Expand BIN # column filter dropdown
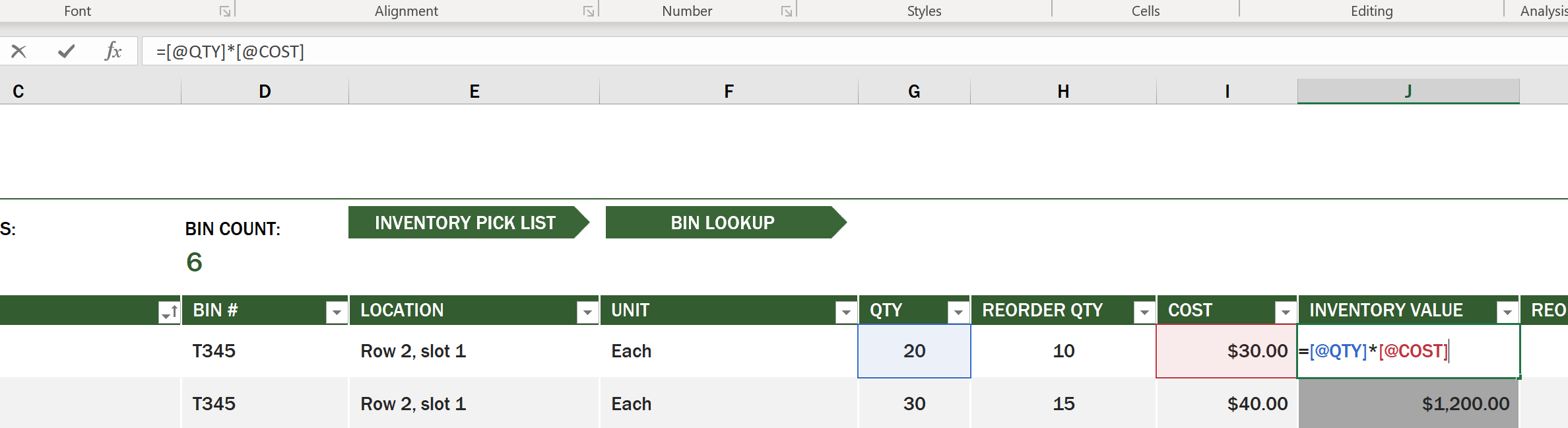 [337, 312]
